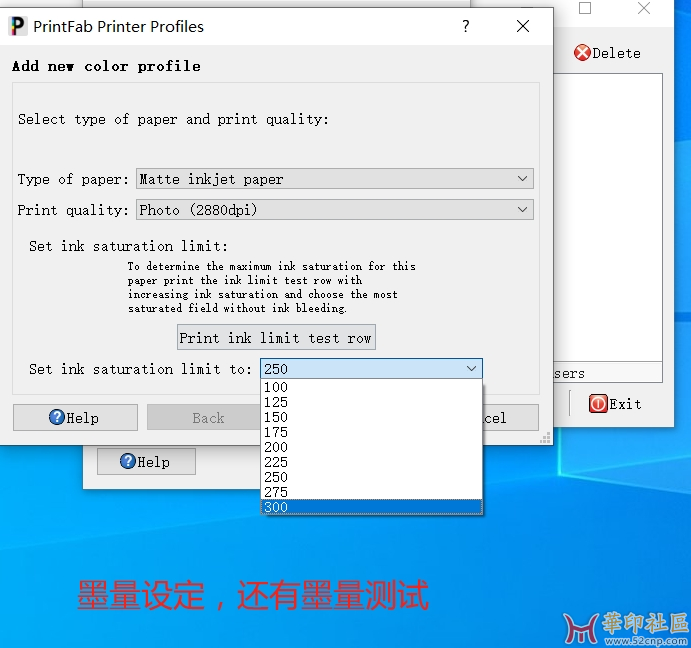Click the Exit button in background window
Image resolution: width=691 pixels, height=648 pixels.
pyautogui.click(x=615, y=403)
